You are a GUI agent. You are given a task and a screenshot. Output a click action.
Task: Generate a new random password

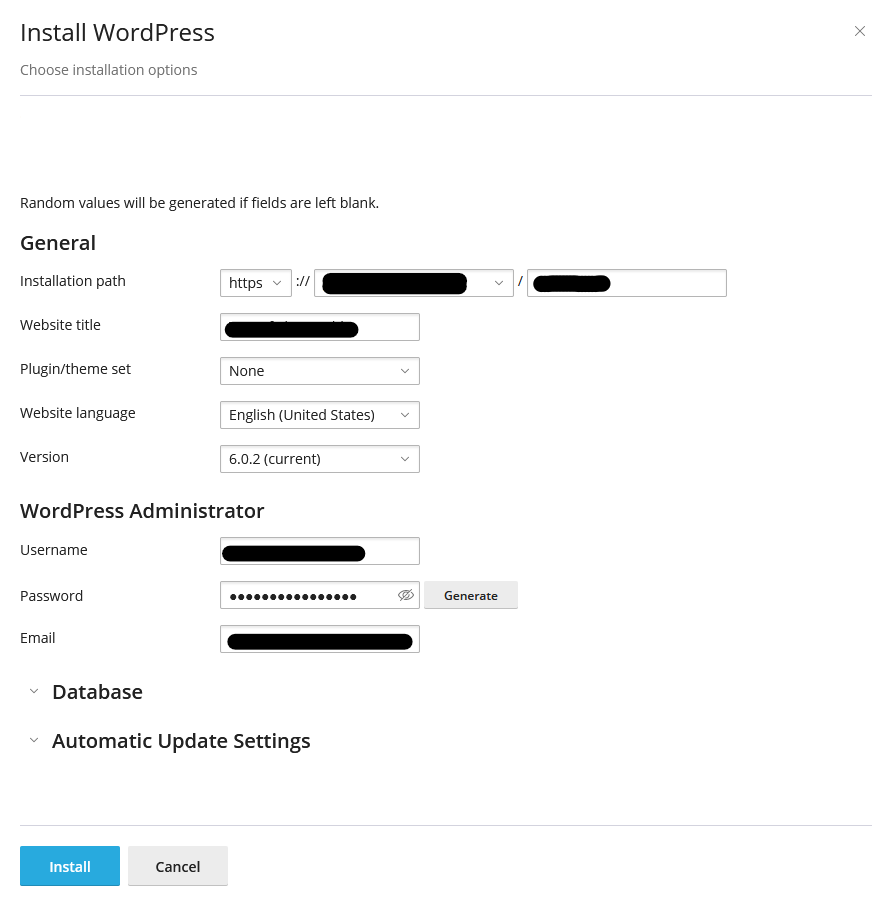(x=470, y=595)
